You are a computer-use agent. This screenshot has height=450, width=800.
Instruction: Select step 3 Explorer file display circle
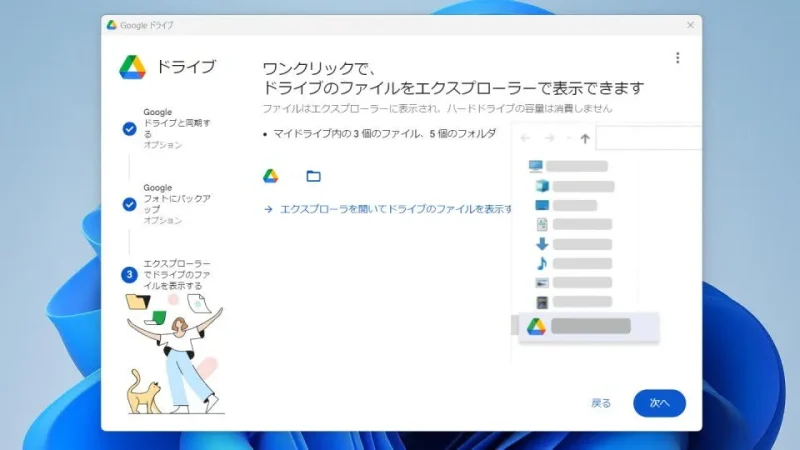[129, 274]
